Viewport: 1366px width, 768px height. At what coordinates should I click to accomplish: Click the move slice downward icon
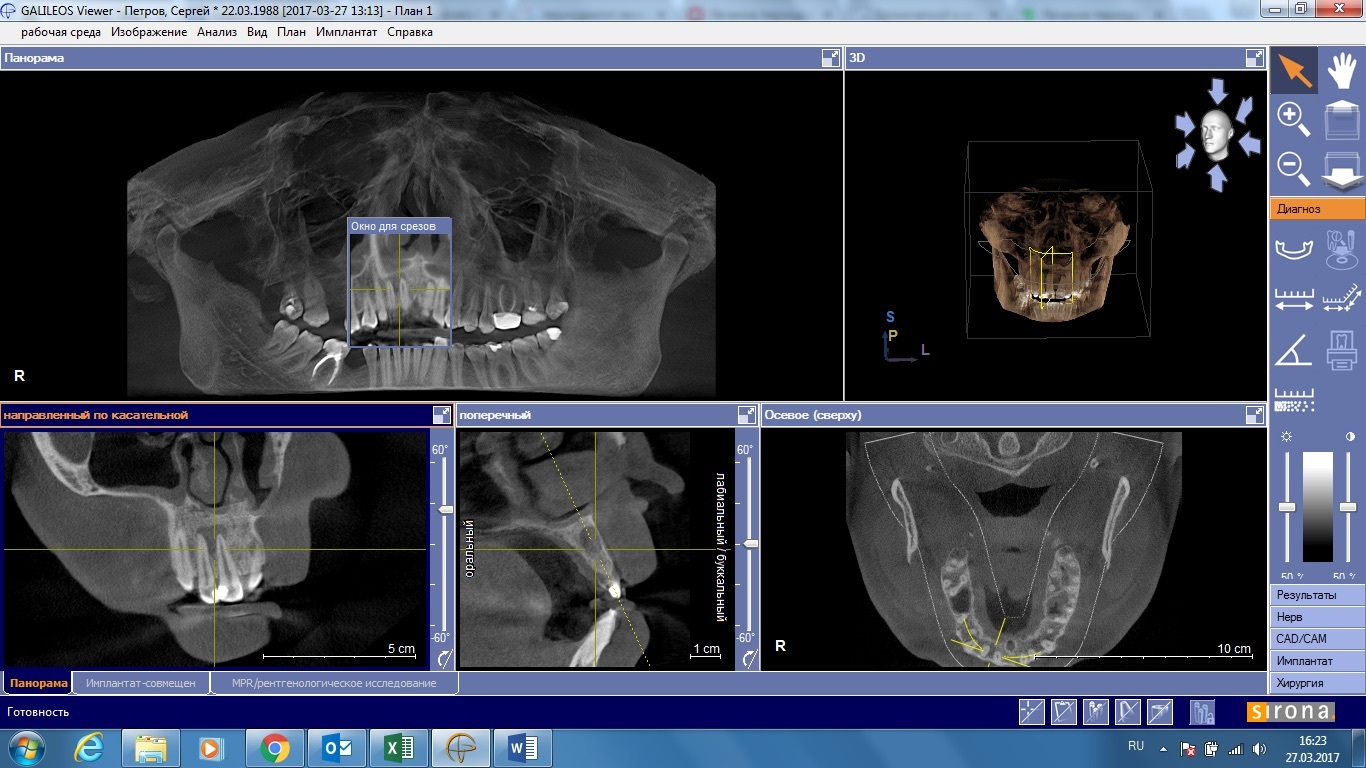1341,169
